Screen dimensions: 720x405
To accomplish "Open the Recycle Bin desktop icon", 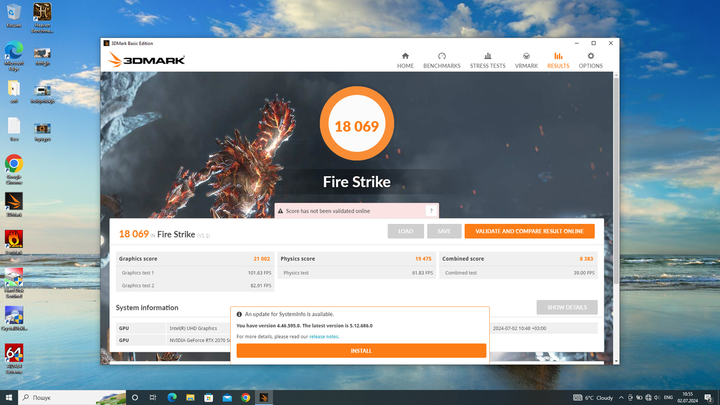I will (14, 15).
